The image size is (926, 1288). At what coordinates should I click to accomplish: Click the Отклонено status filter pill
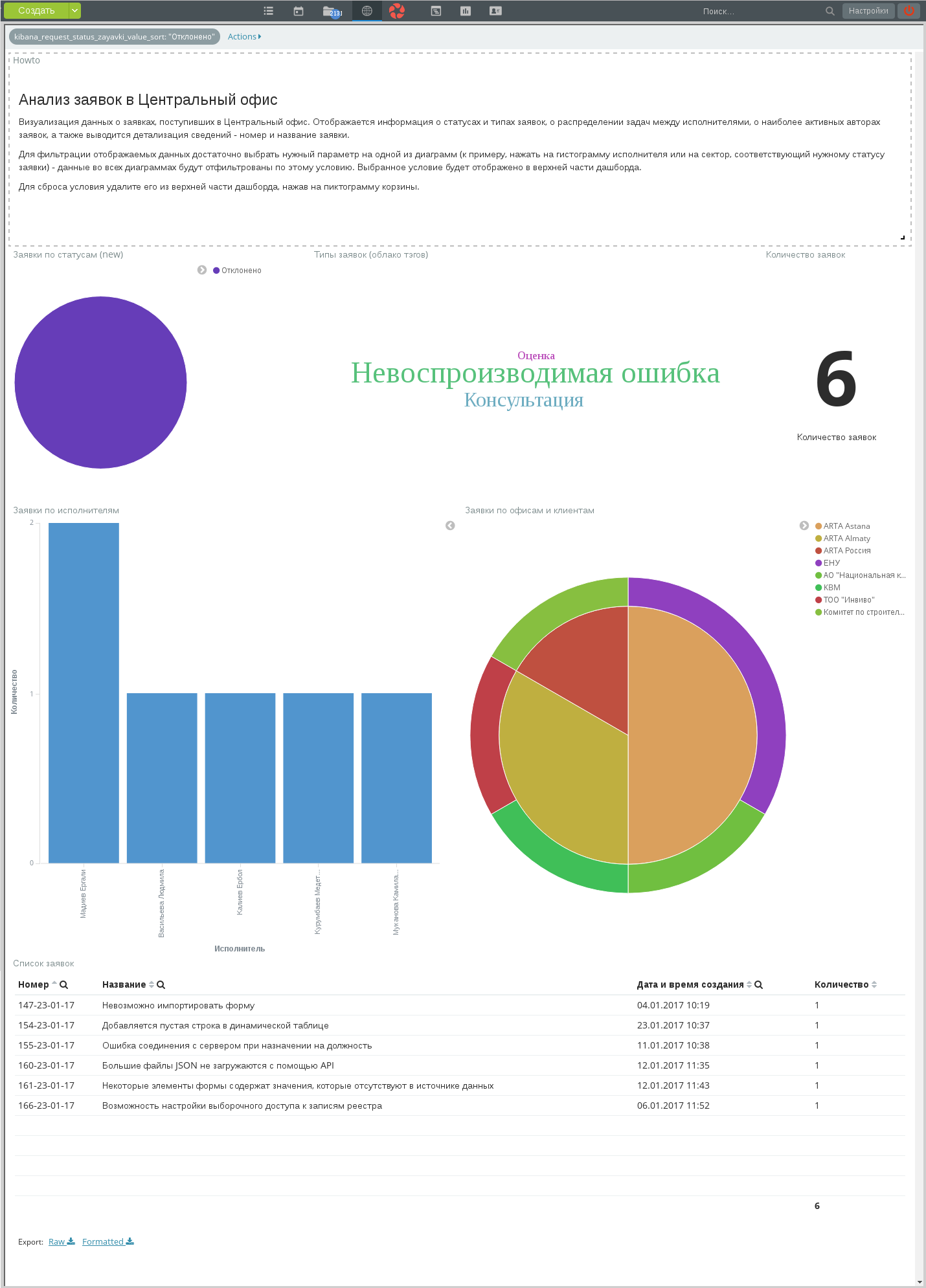(x=115, y=37)
